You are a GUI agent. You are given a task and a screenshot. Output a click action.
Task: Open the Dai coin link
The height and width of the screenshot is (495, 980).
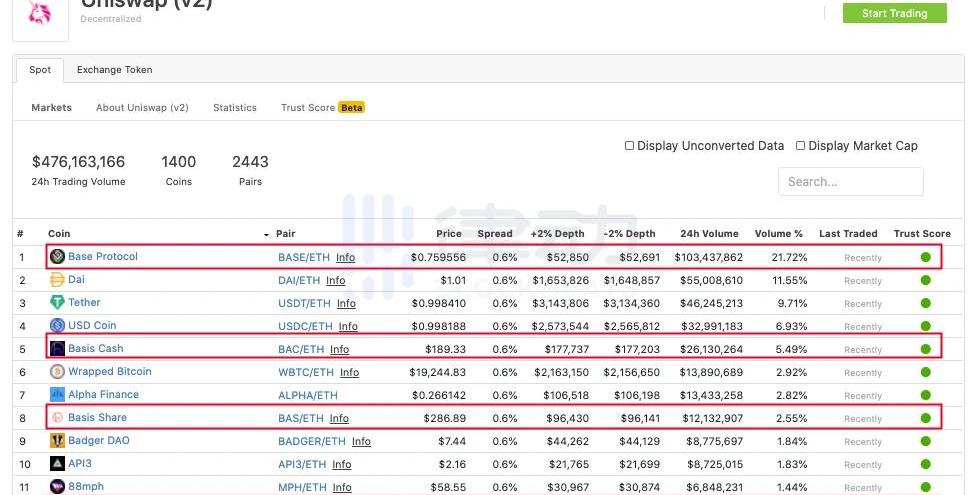(76, 279)
